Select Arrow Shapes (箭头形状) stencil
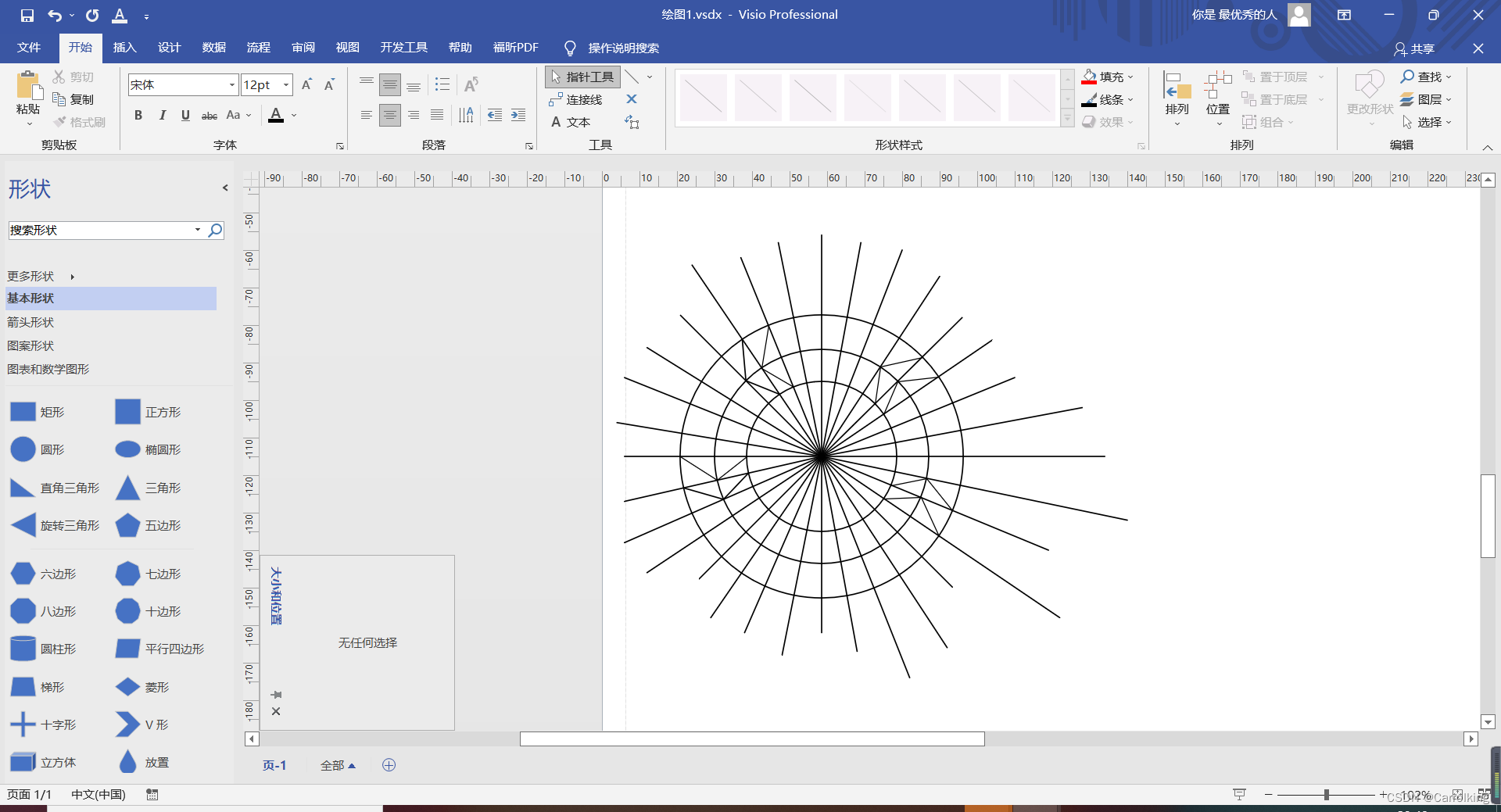 pyautogui.click(x=30, y=322)
